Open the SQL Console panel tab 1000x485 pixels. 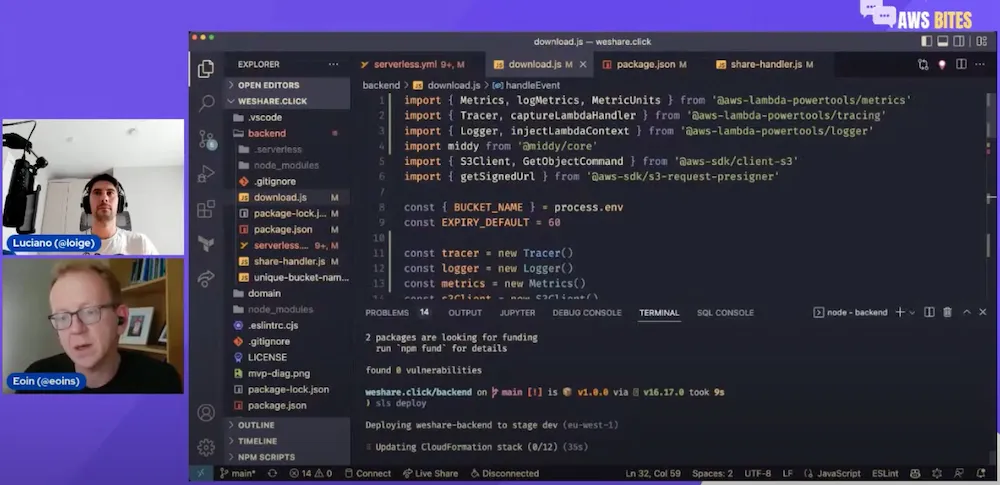725,313
